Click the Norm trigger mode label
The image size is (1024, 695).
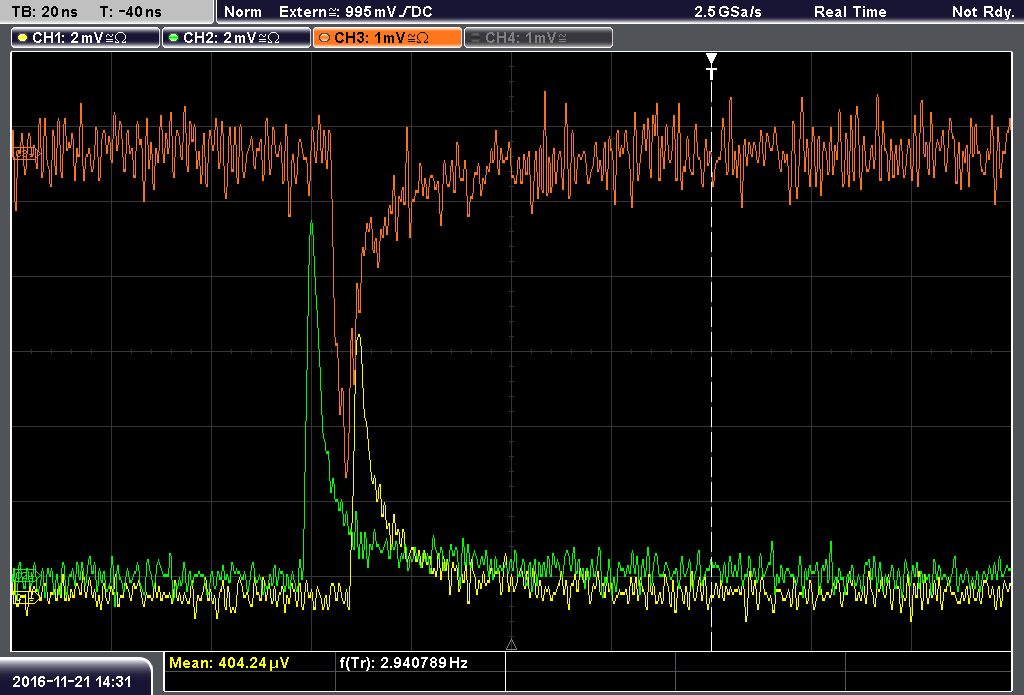point(242,12)
